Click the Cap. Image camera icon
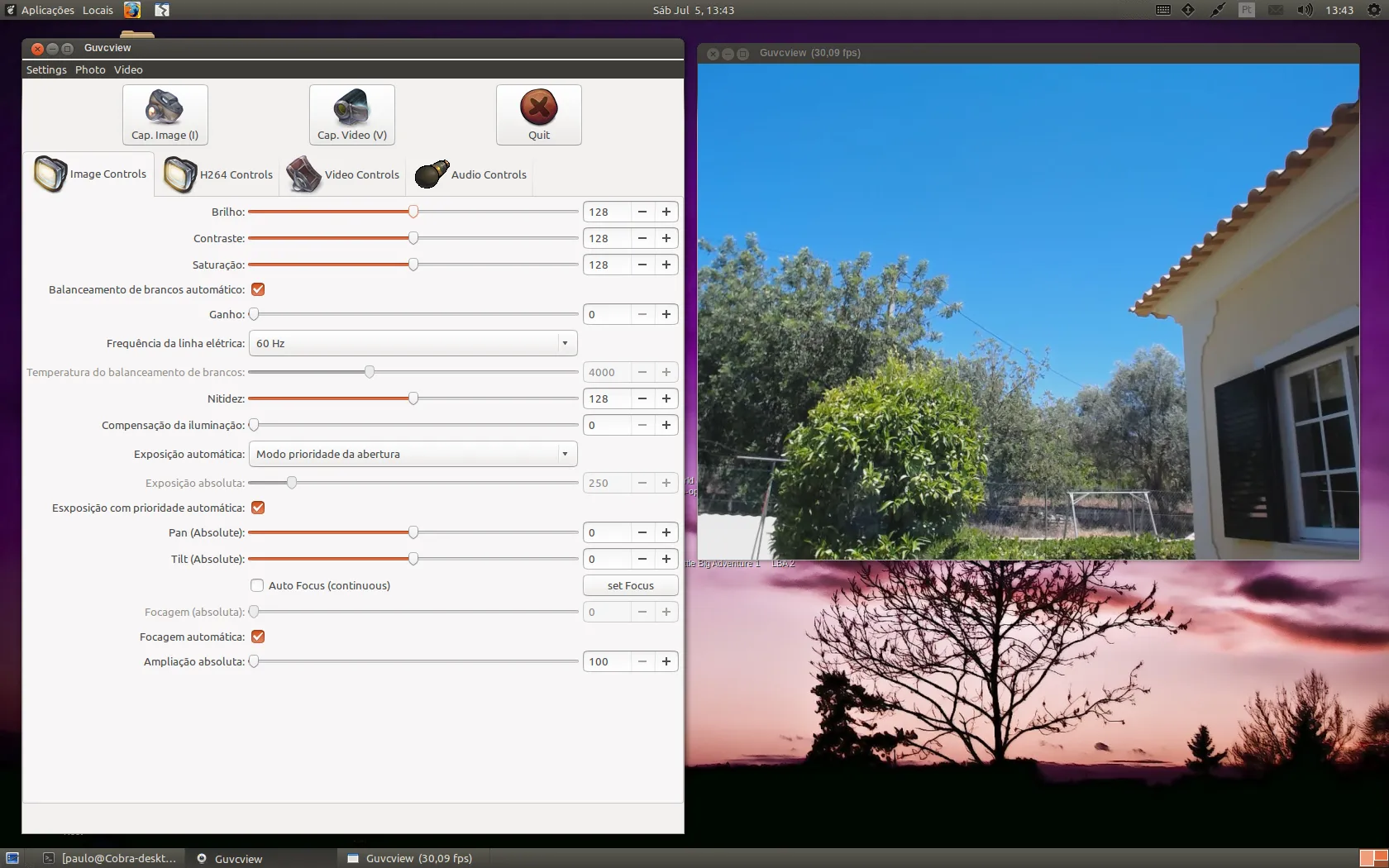 (164, 107)
